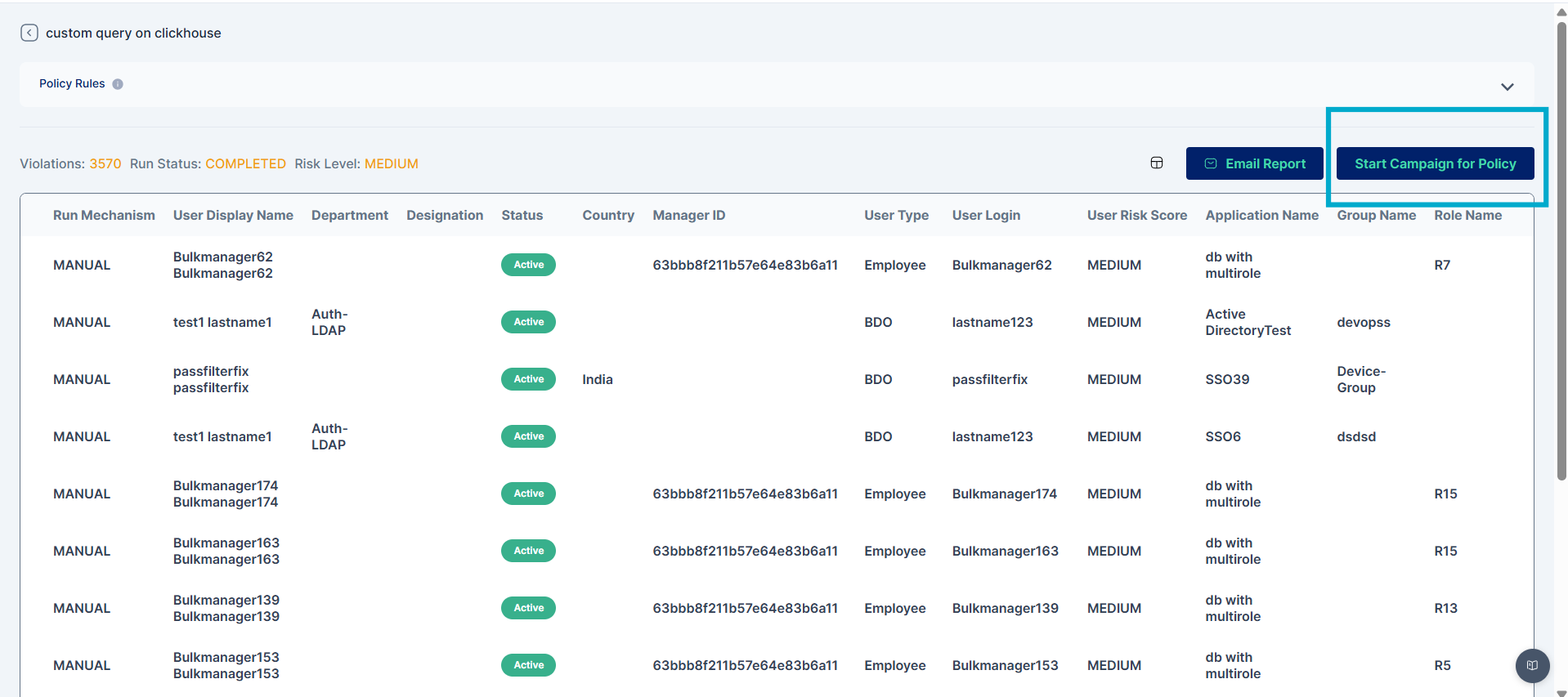This screenshot has height=697, width=1568.
Task: Select the Application Name column header
Action: pyautogui.click(x=1261, y=216)
